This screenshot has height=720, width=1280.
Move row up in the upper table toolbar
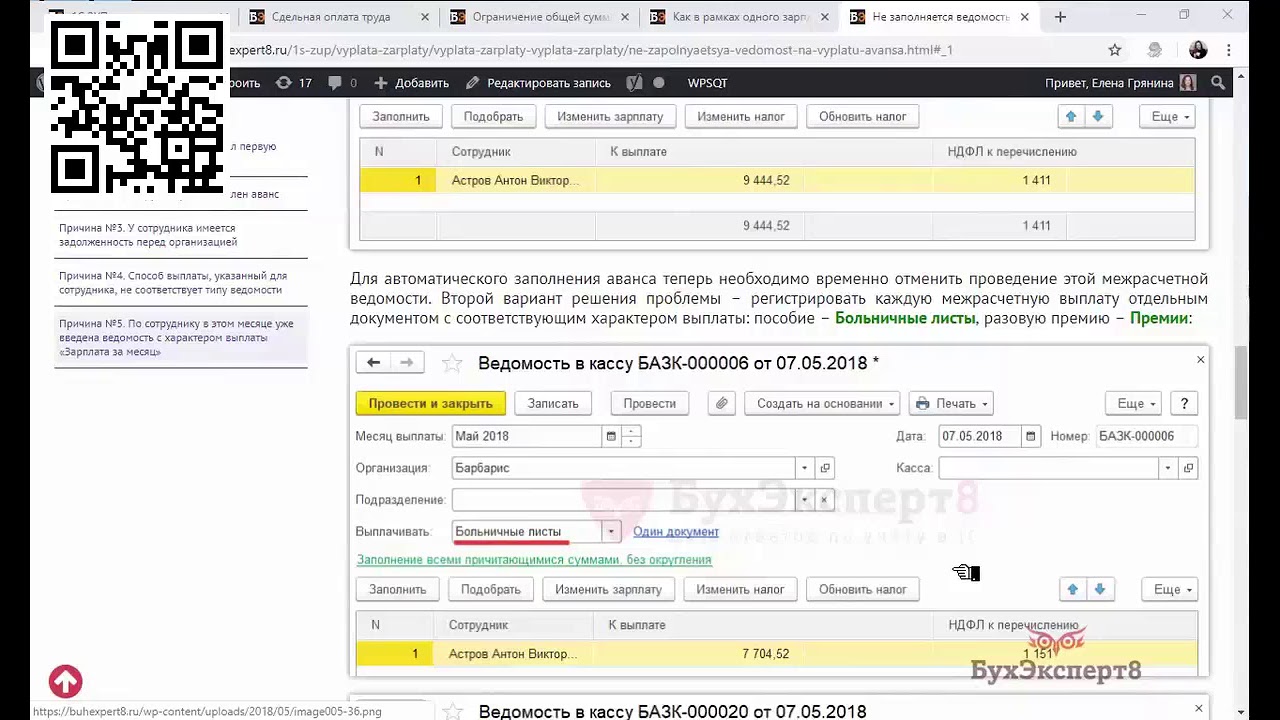coord(1071,116)
